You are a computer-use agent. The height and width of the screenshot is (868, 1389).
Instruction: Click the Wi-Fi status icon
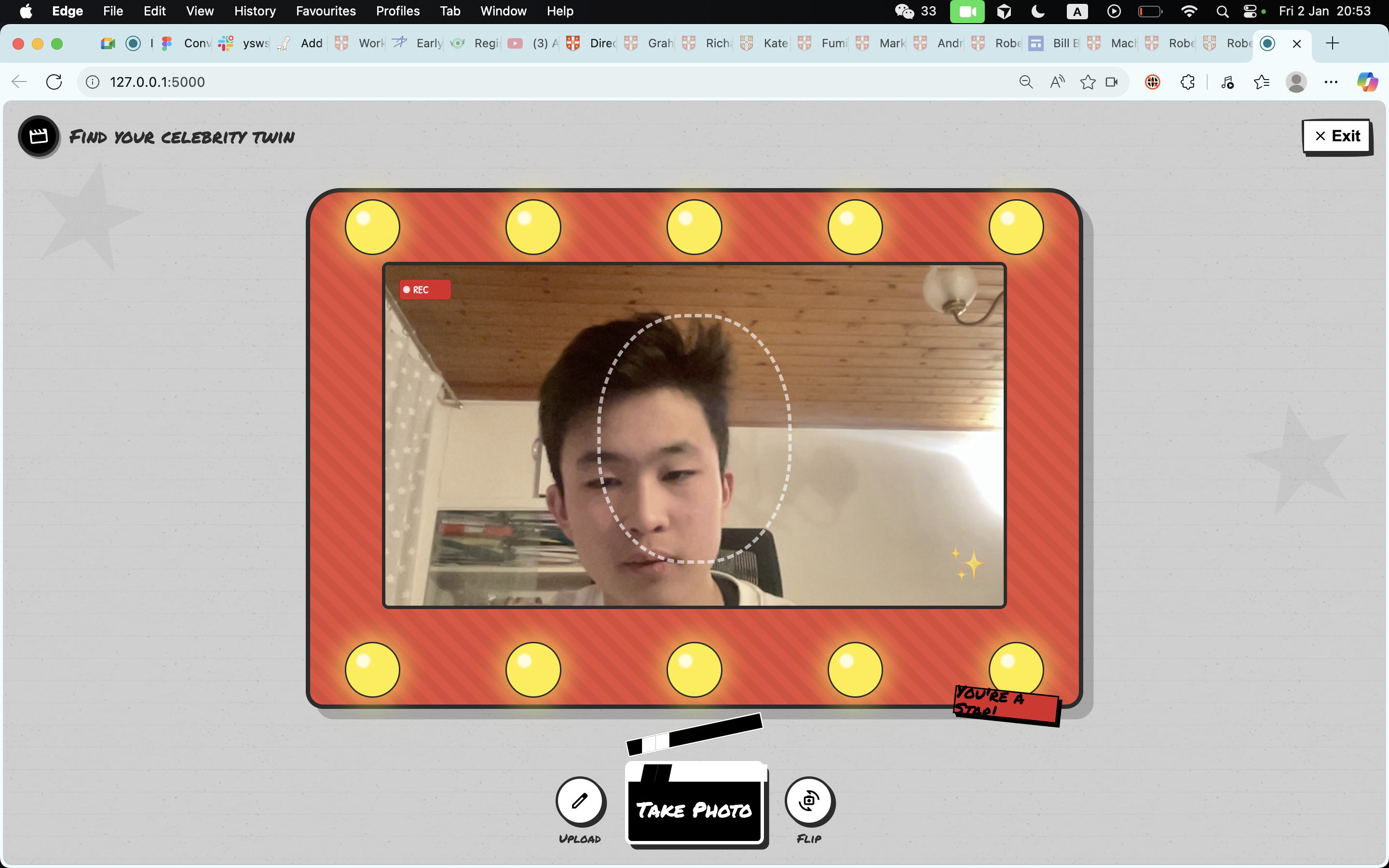pos(1189,12)
